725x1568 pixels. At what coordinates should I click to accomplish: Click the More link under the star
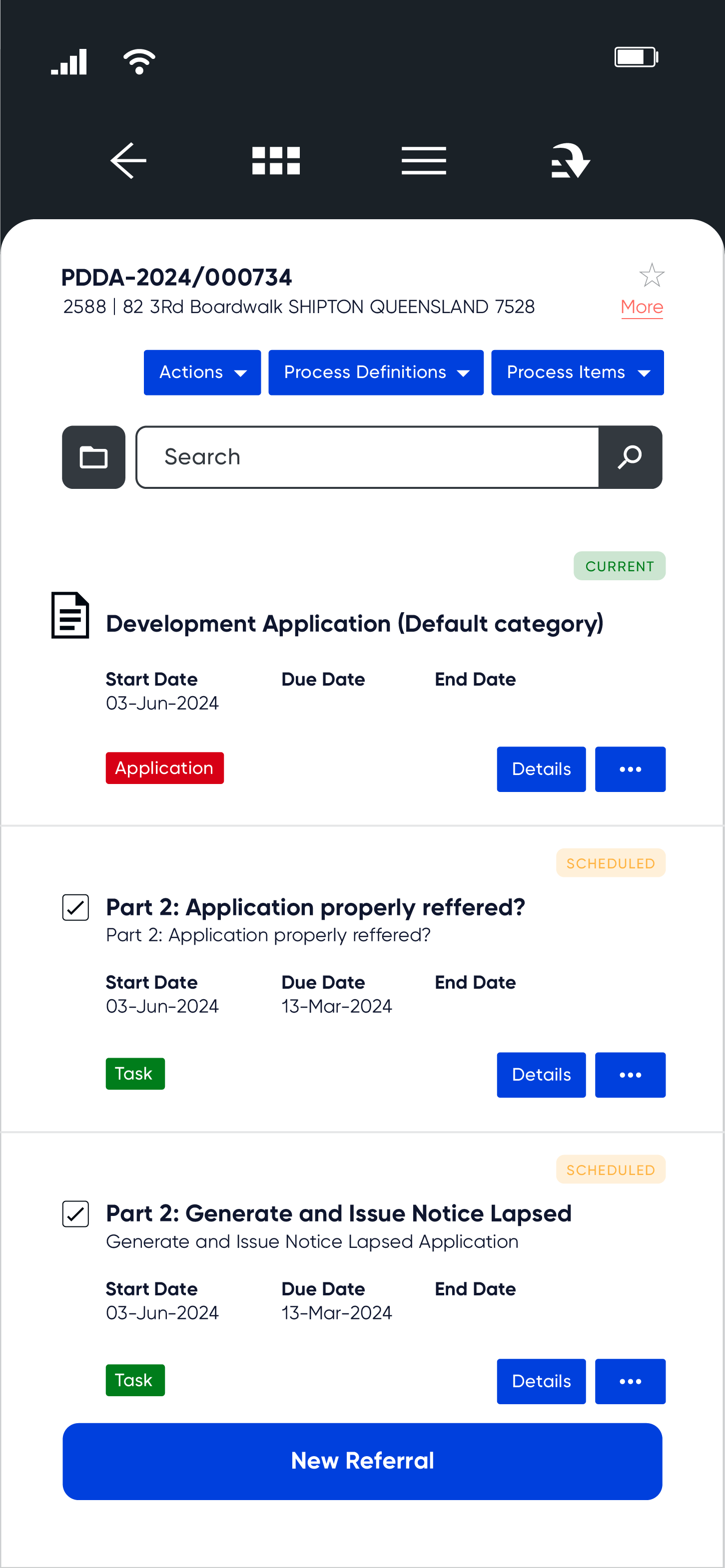tap(642, 308)
